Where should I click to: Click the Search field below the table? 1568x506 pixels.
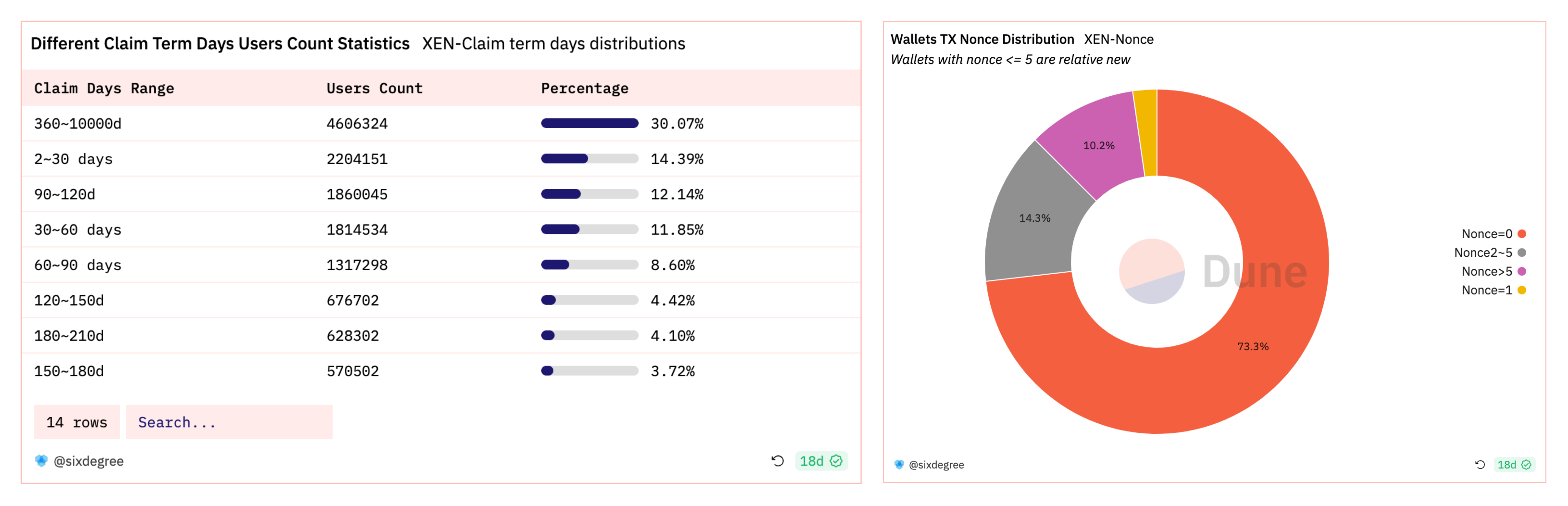(x=229, y=422)
